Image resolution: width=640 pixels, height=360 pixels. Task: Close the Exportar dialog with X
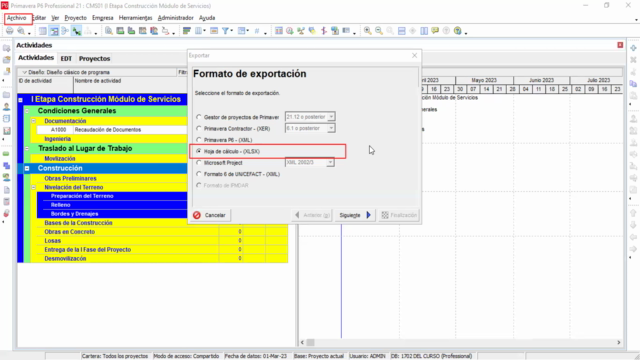(x=414, y=56)
